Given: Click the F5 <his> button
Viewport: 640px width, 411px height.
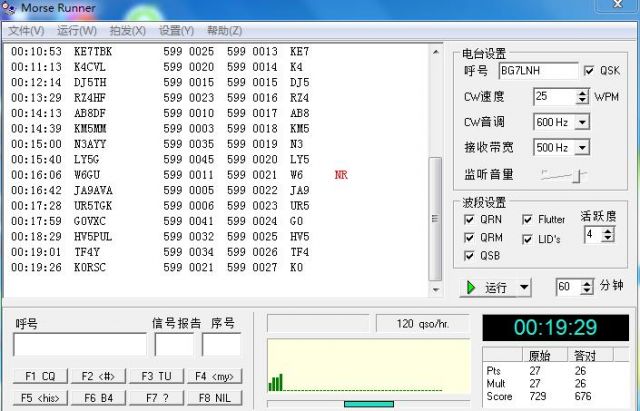Looking at the screenshot, I should (40, 398).
